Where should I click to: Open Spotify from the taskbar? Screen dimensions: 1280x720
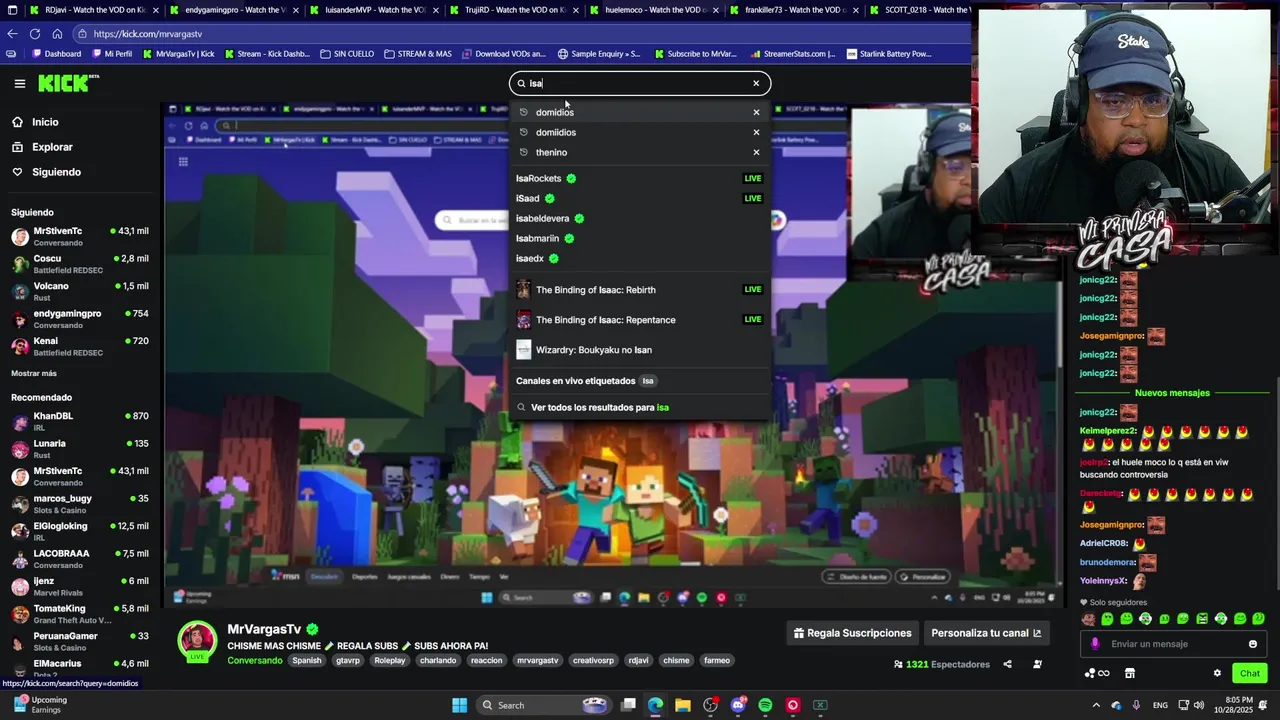pos(765,705)
